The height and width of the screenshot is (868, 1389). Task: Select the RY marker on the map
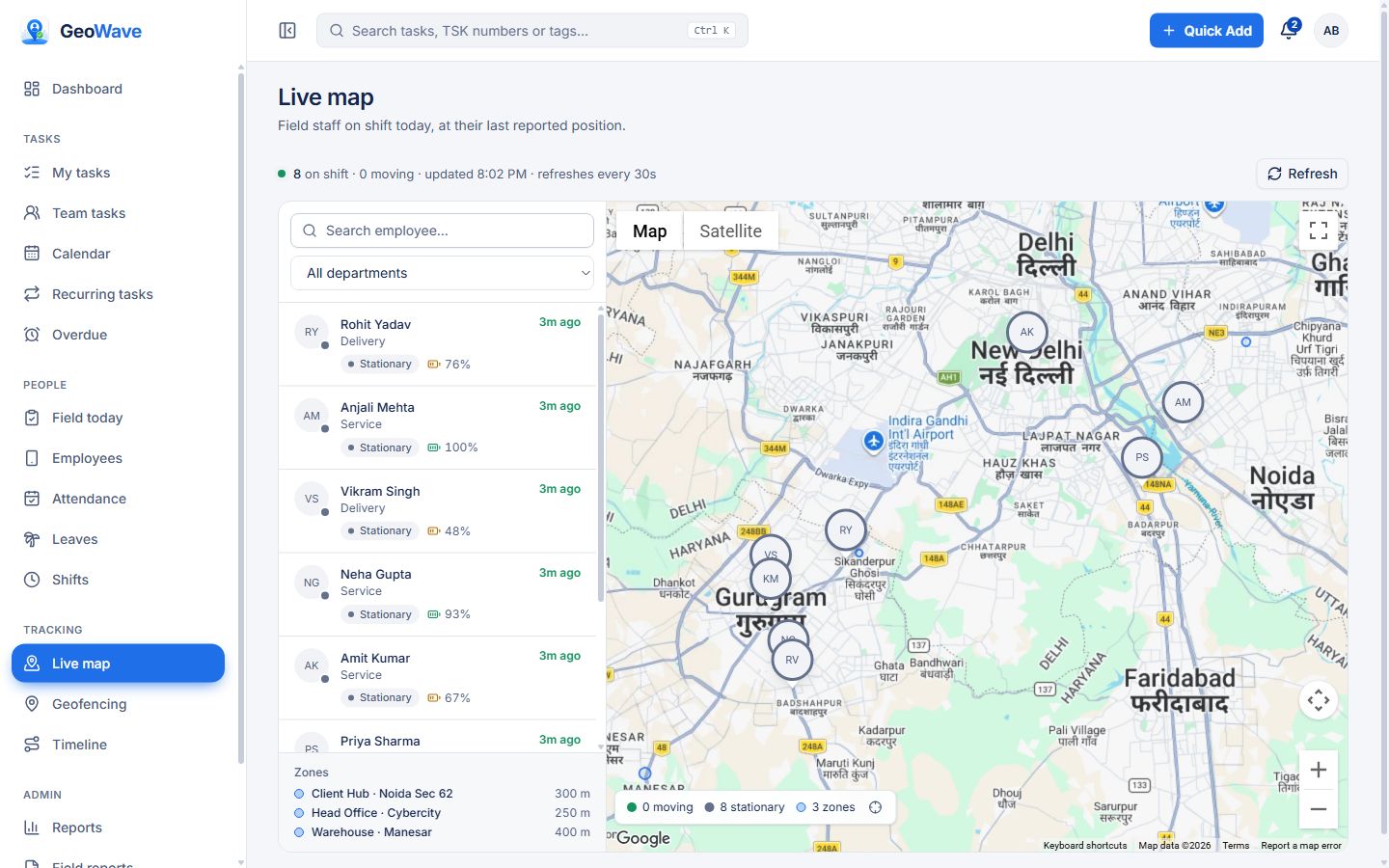point(846,529)
